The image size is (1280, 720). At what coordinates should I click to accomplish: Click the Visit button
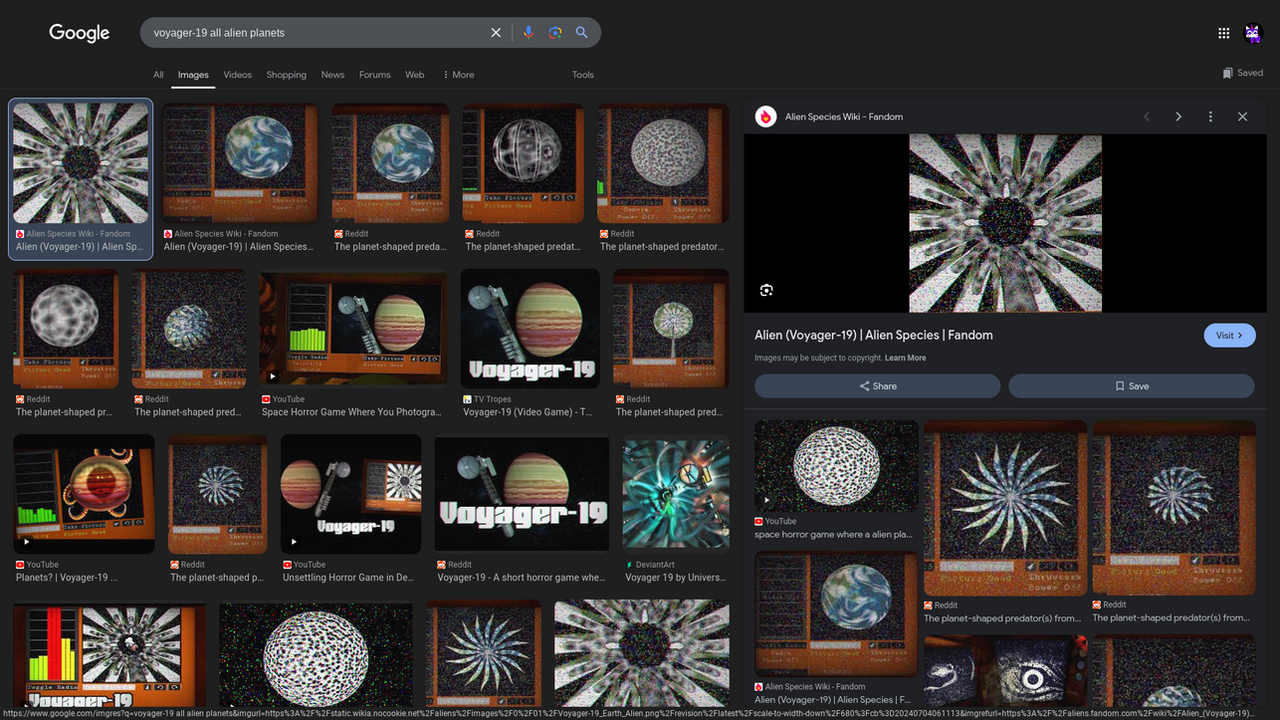tap(1229, 335)
